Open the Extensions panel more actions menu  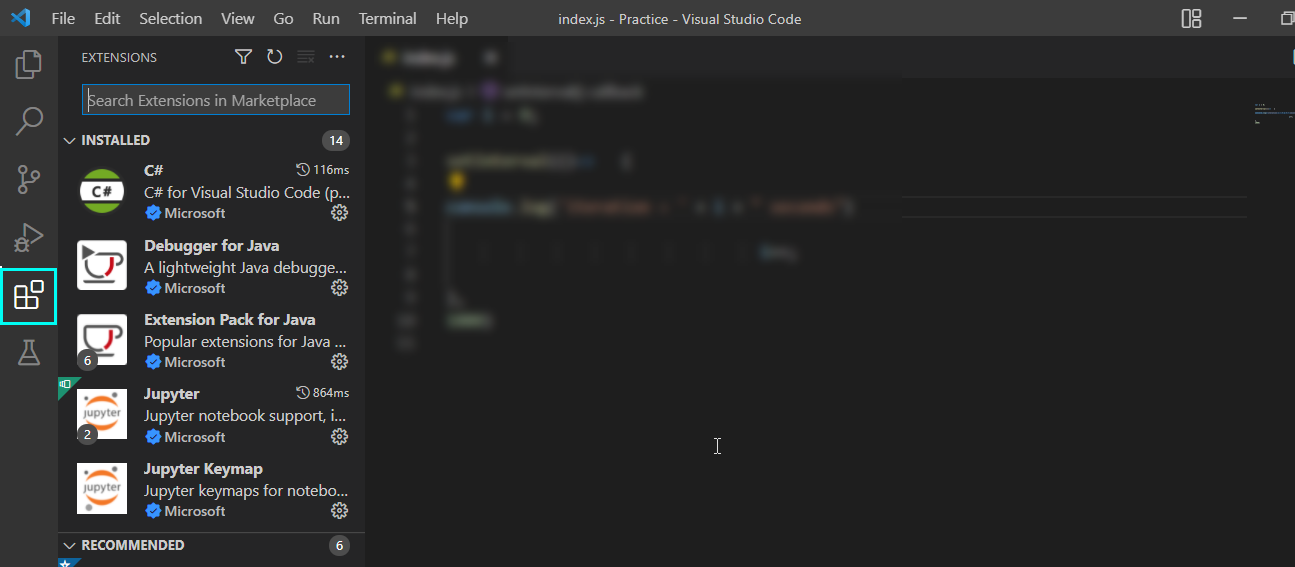[337, 57]
